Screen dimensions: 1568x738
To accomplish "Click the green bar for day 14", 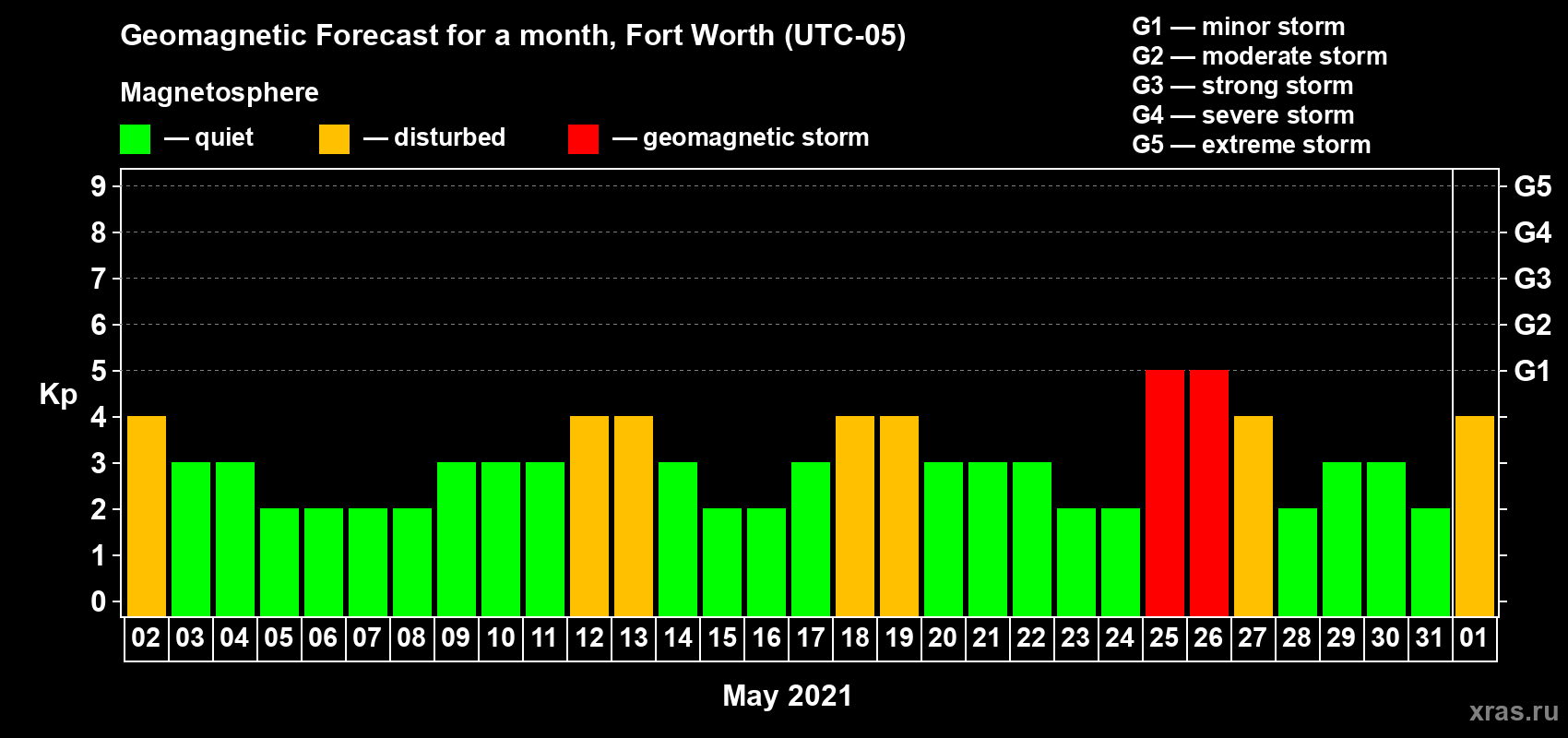I will [x=678, y=540].
